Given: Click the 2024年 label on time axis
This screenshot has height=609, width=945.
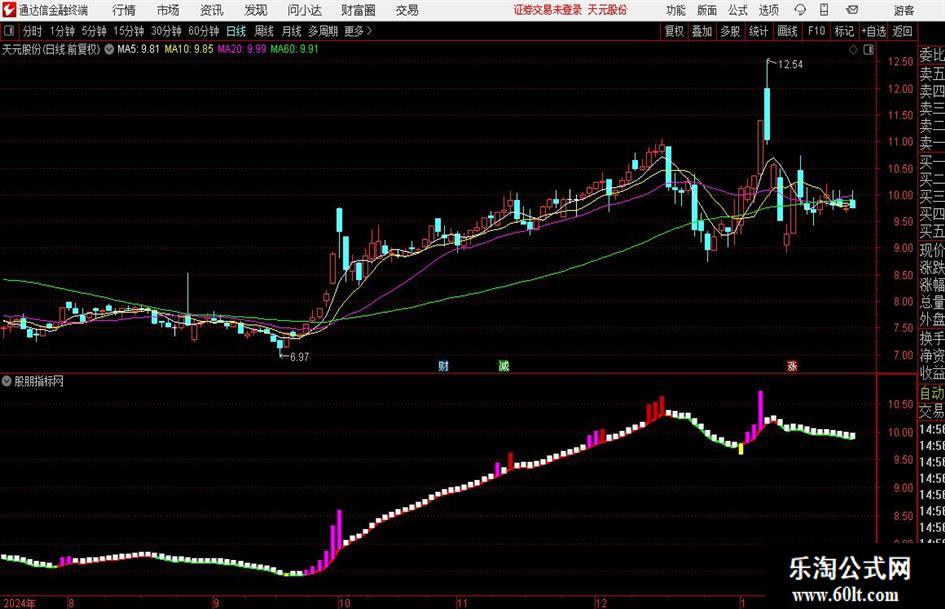Looking at the screenshot, I should coord(19,603).
